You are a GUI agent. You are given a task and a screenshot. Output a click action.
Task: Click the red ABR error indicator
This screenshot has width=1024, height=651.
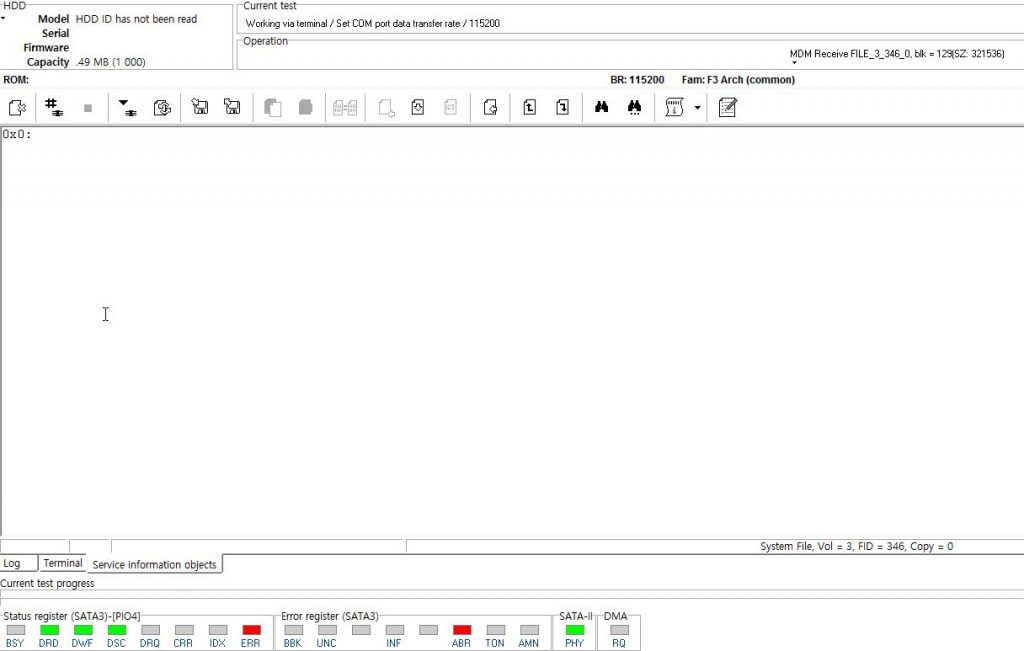(462, 630)
